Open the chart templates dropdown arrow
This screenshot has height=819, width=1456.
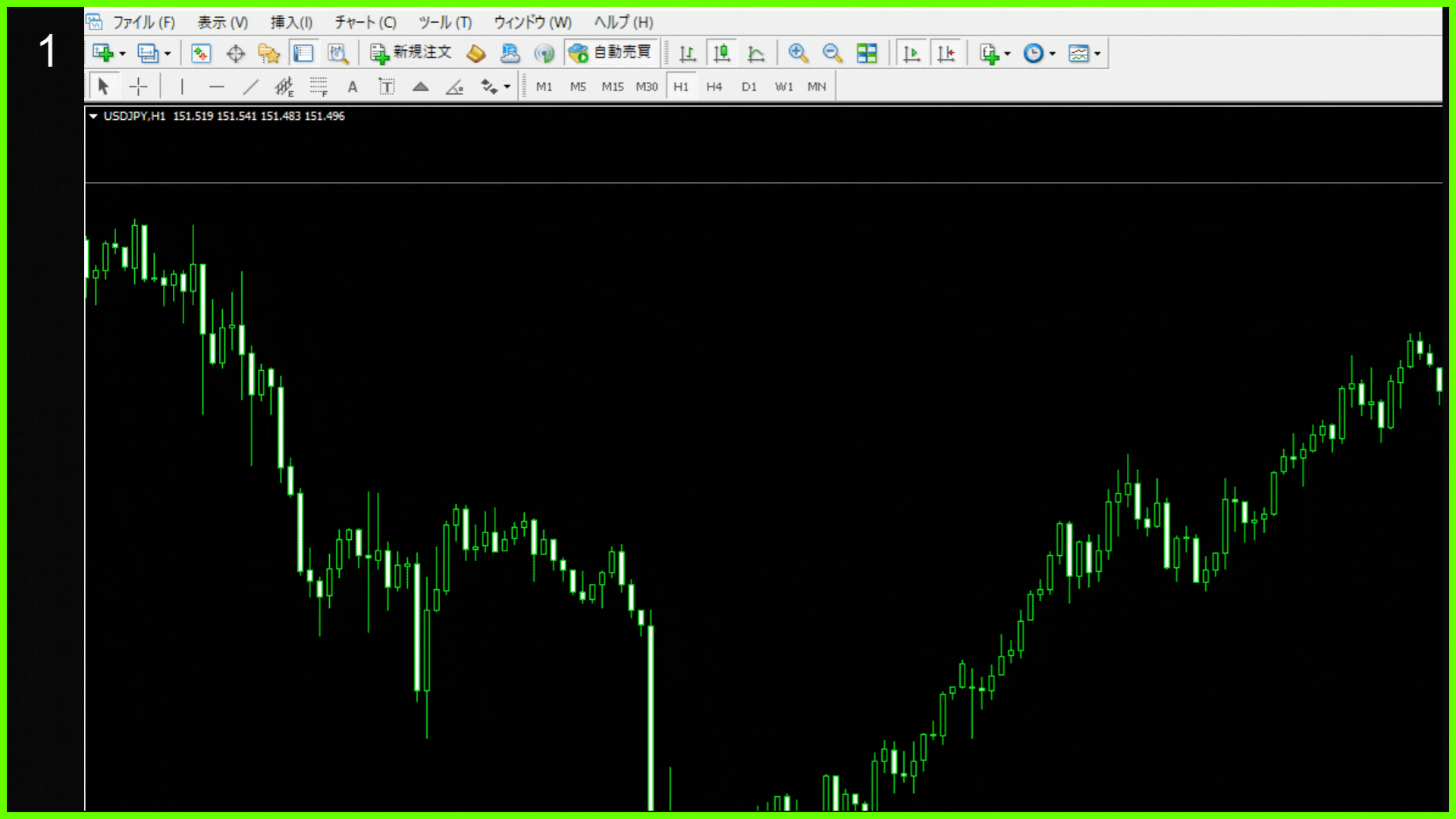(x=1097, y=54)
